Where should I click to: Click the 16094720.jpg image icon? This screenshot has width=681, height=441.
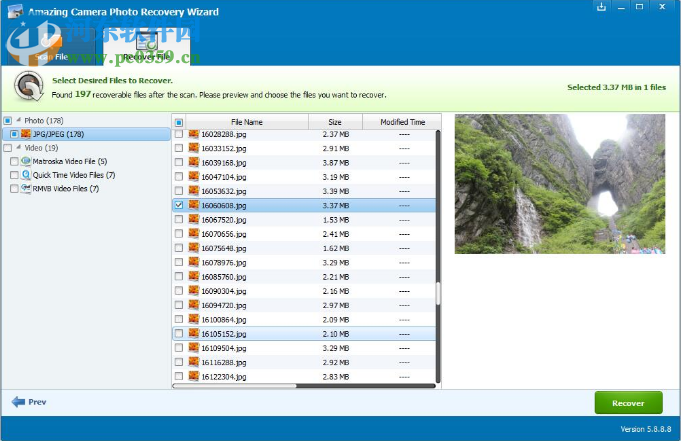[x=194, y=305]
